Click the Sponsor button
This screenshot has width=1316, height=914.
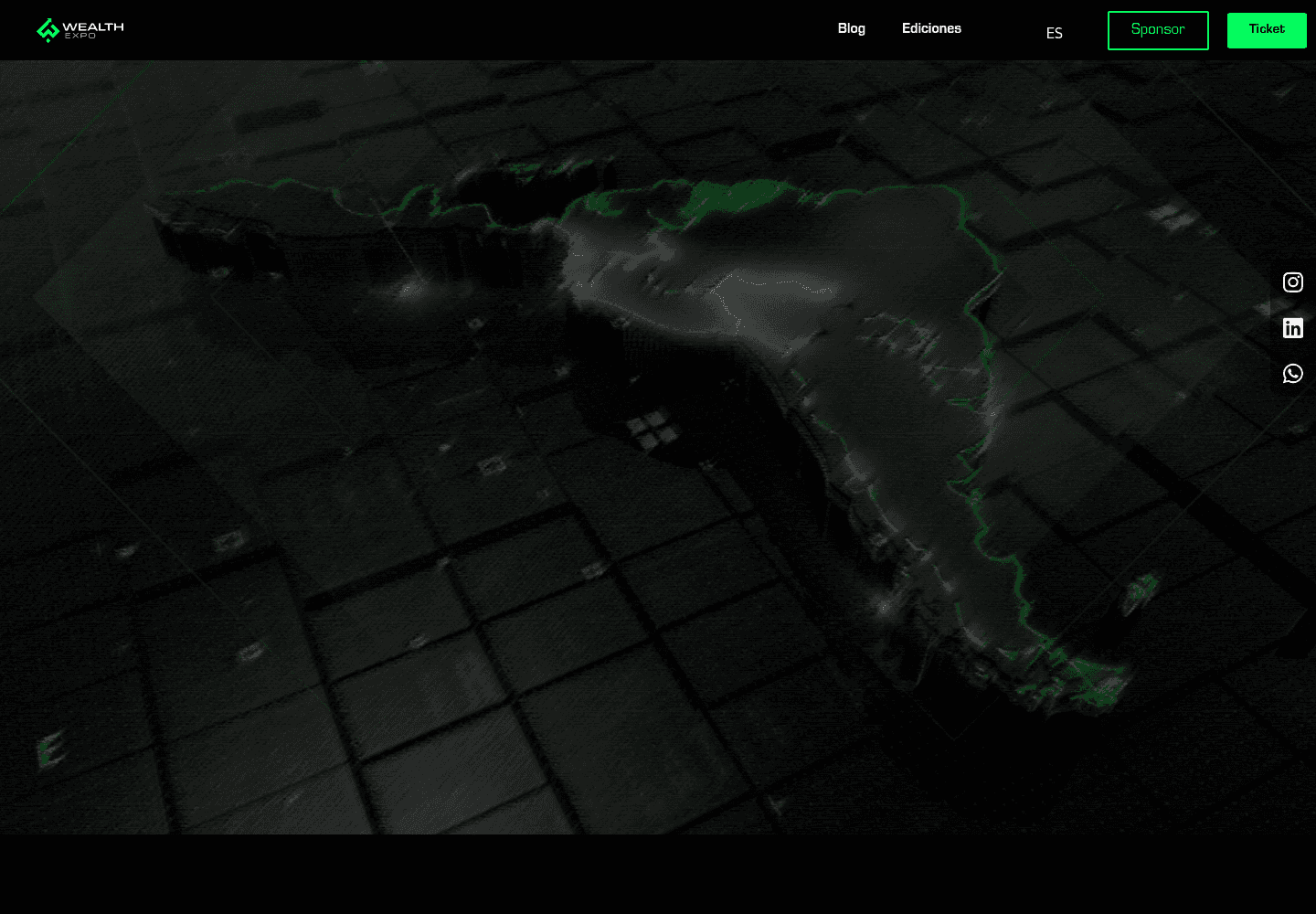pos(1158,30)
